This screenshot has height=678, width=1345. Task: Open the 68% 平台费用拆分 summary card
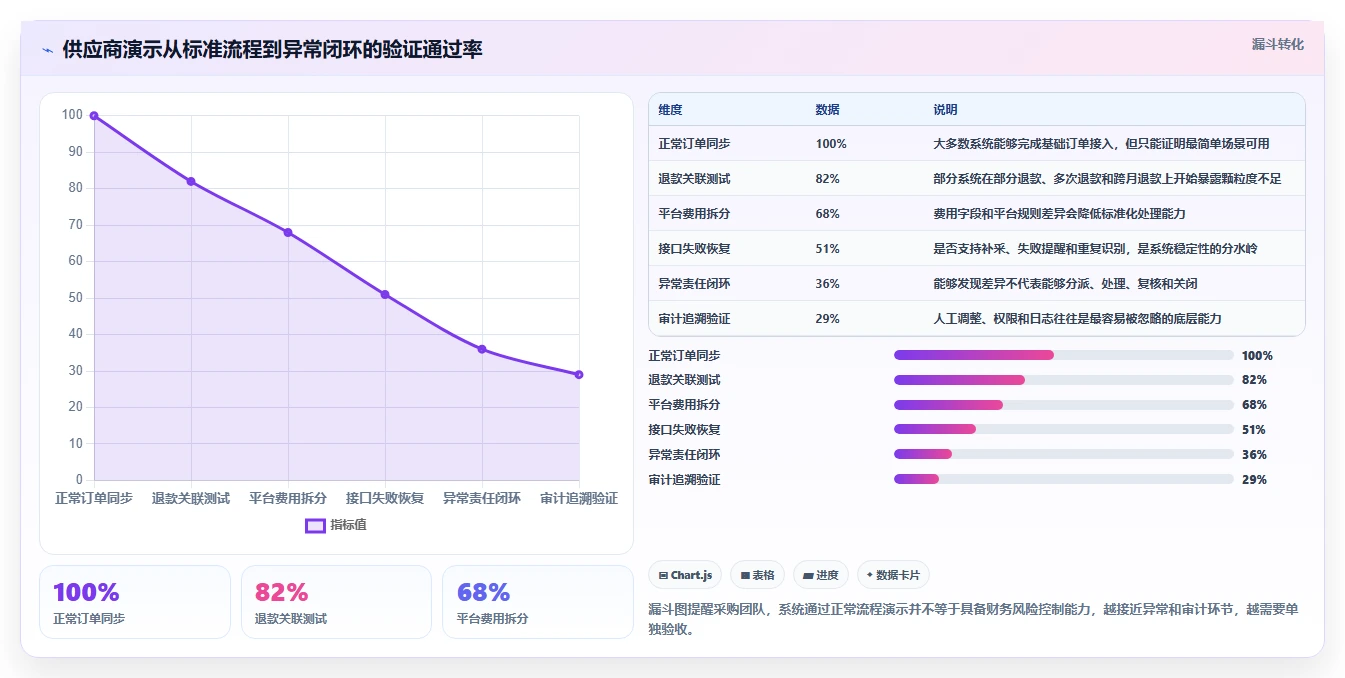pos(538,602)
